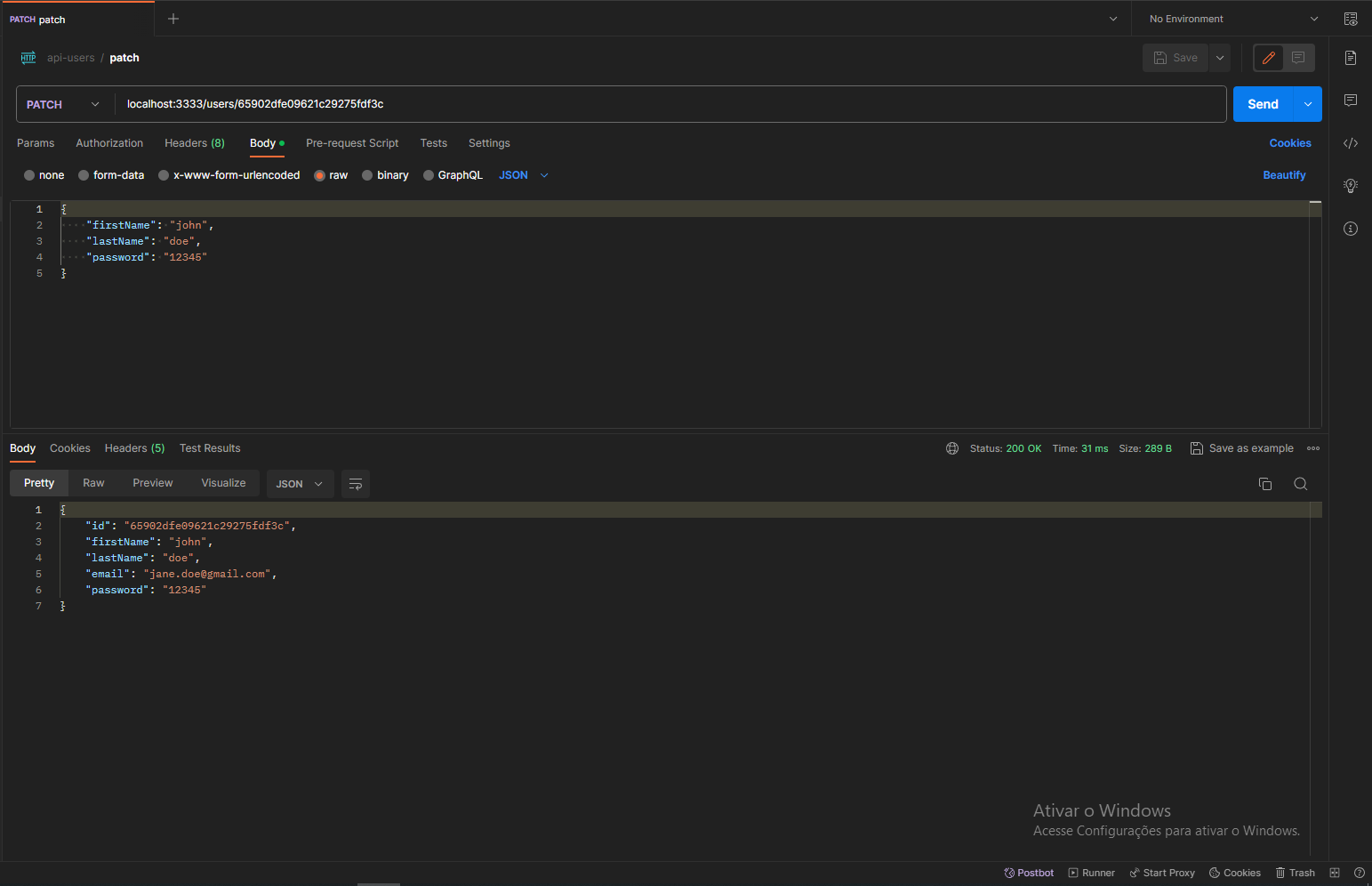Open Postbot assistant
This screenshot has height=886, width=1372.
click(x=1029, y=873)
